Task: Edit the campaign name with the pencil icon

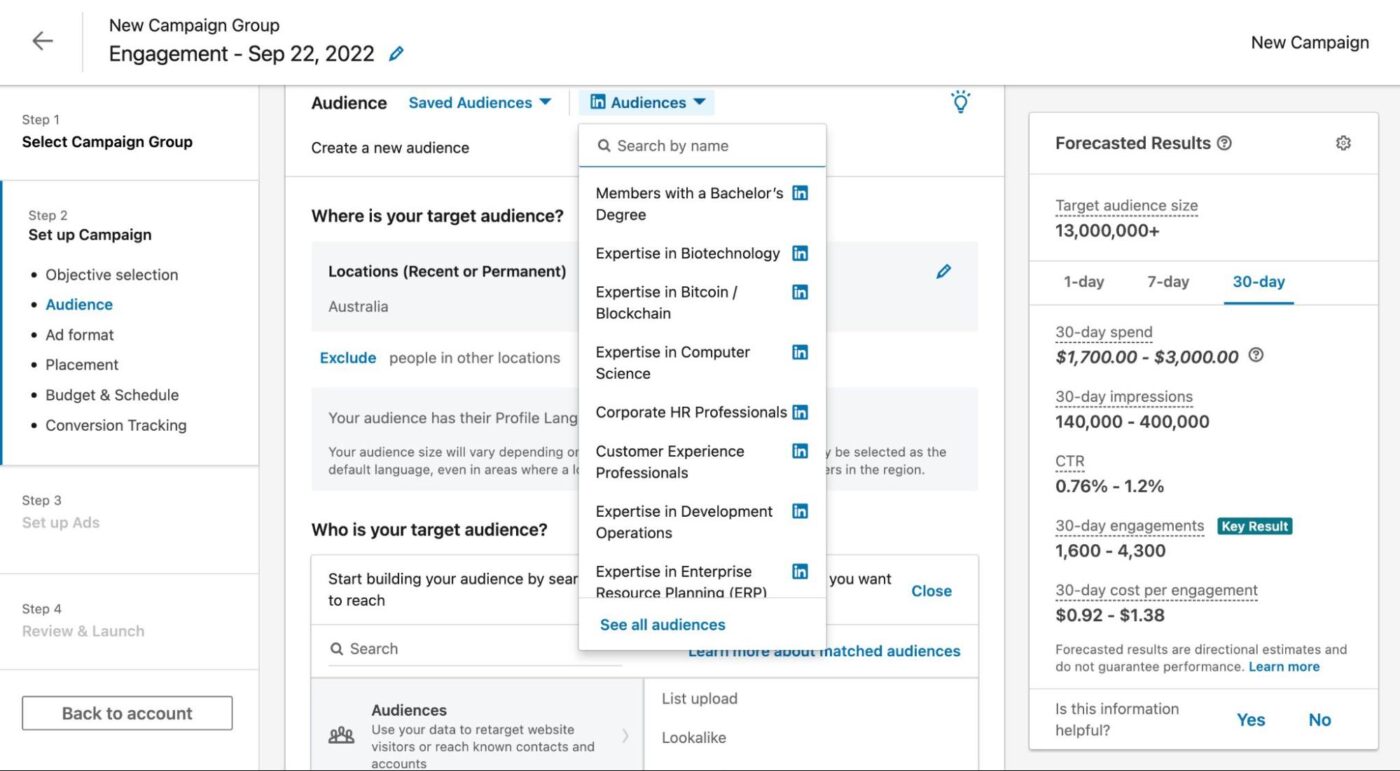Action: click(395, 53)
